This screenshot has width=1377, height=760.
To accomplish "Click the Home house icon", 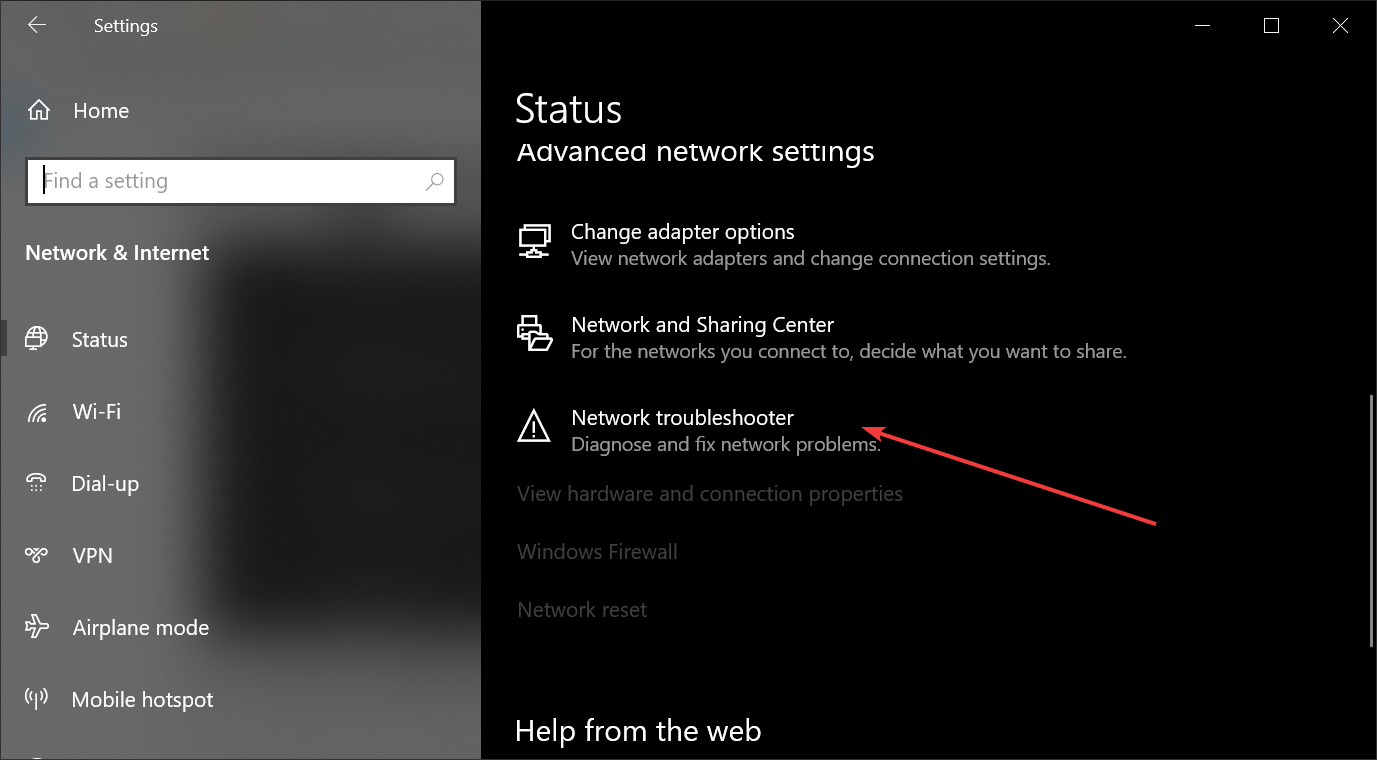I will click(38, 111).
